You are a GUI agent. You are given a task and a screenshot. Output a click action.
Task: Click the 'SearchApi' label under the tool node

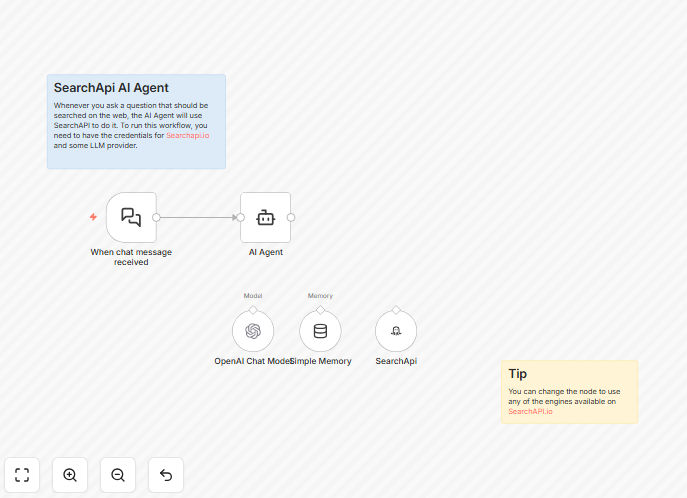tap(396, 361)
